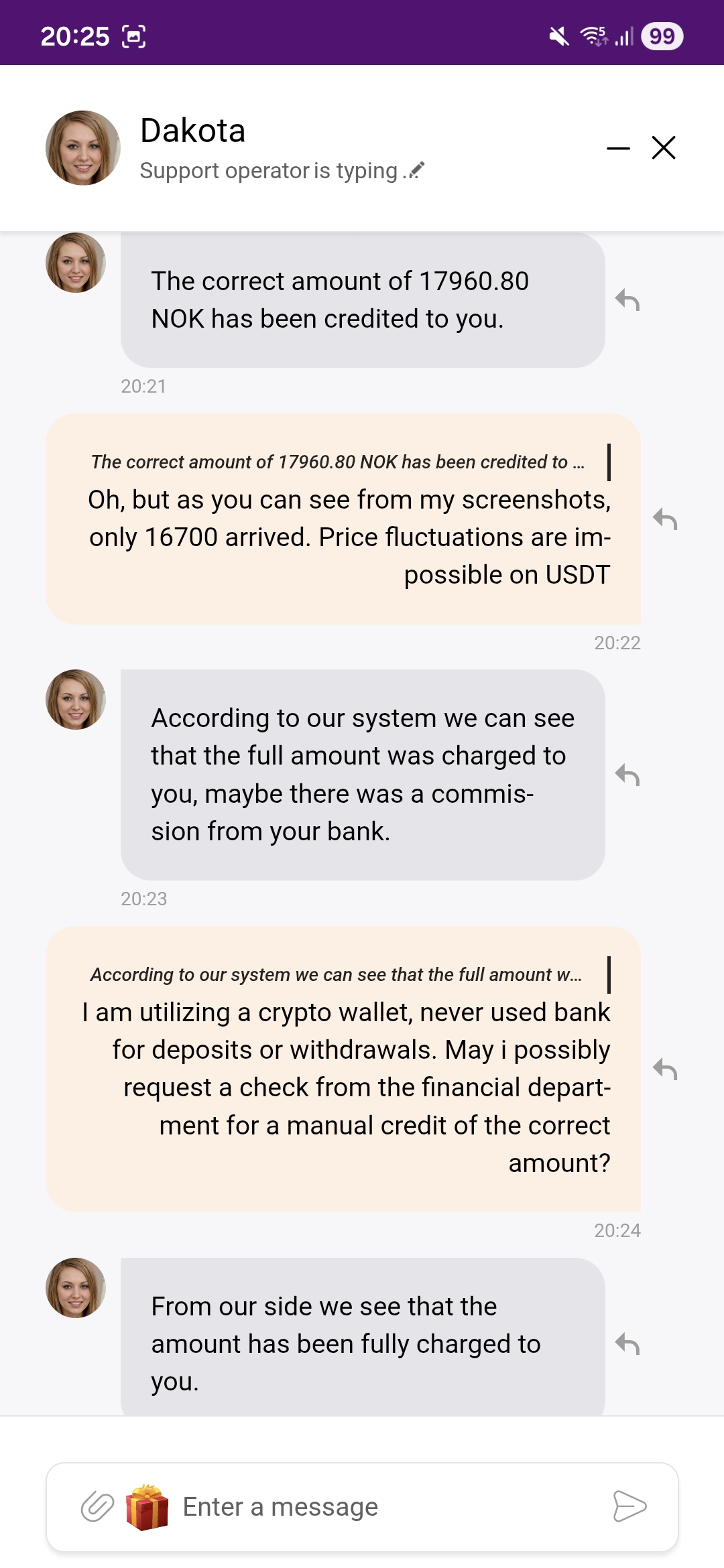Tap Dakota's avatar beside the commission message
724x1568 pixels.
76,700
